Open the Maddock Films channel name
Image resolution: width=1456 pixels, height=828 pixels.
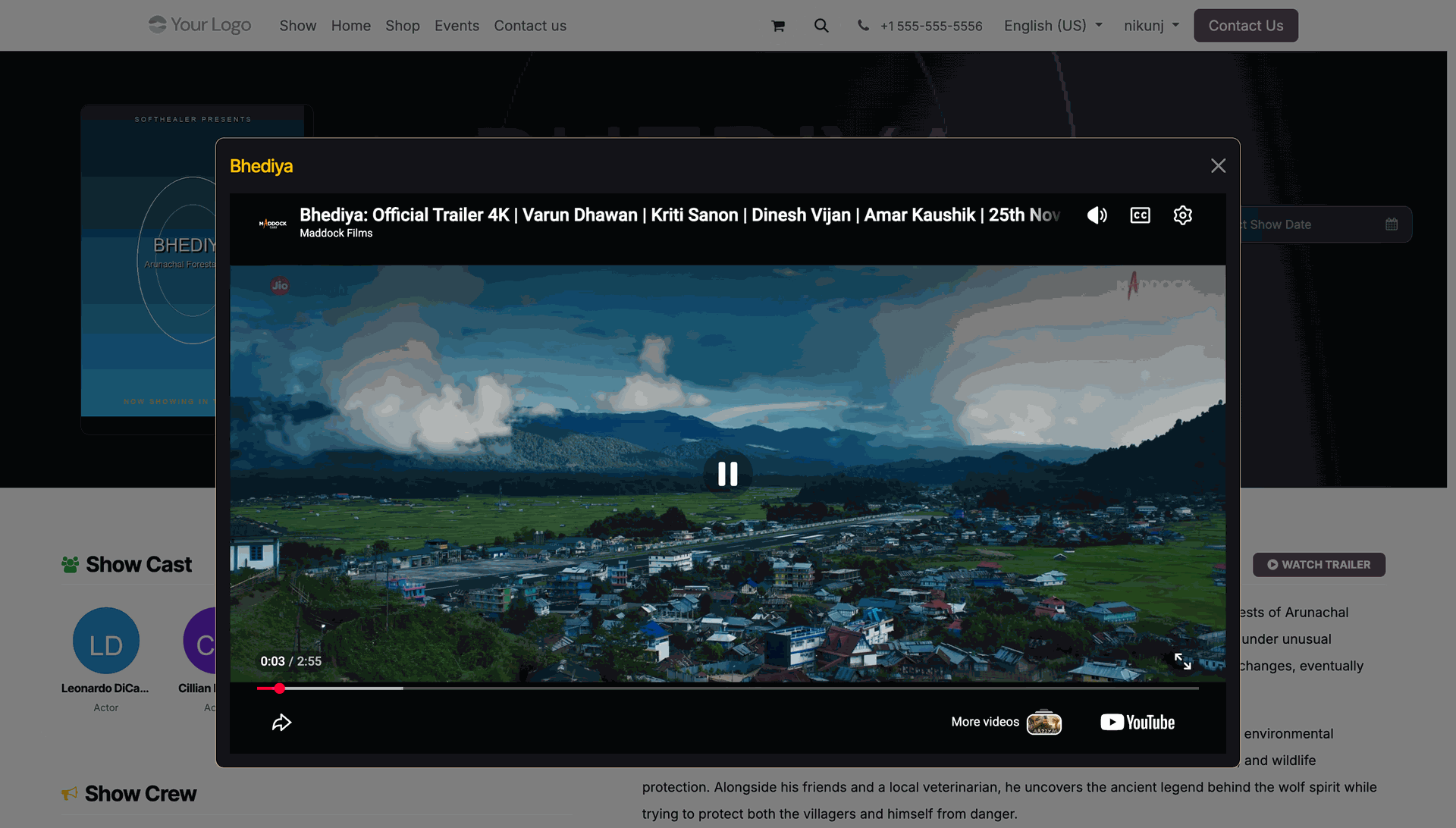(x=336, y=234)
